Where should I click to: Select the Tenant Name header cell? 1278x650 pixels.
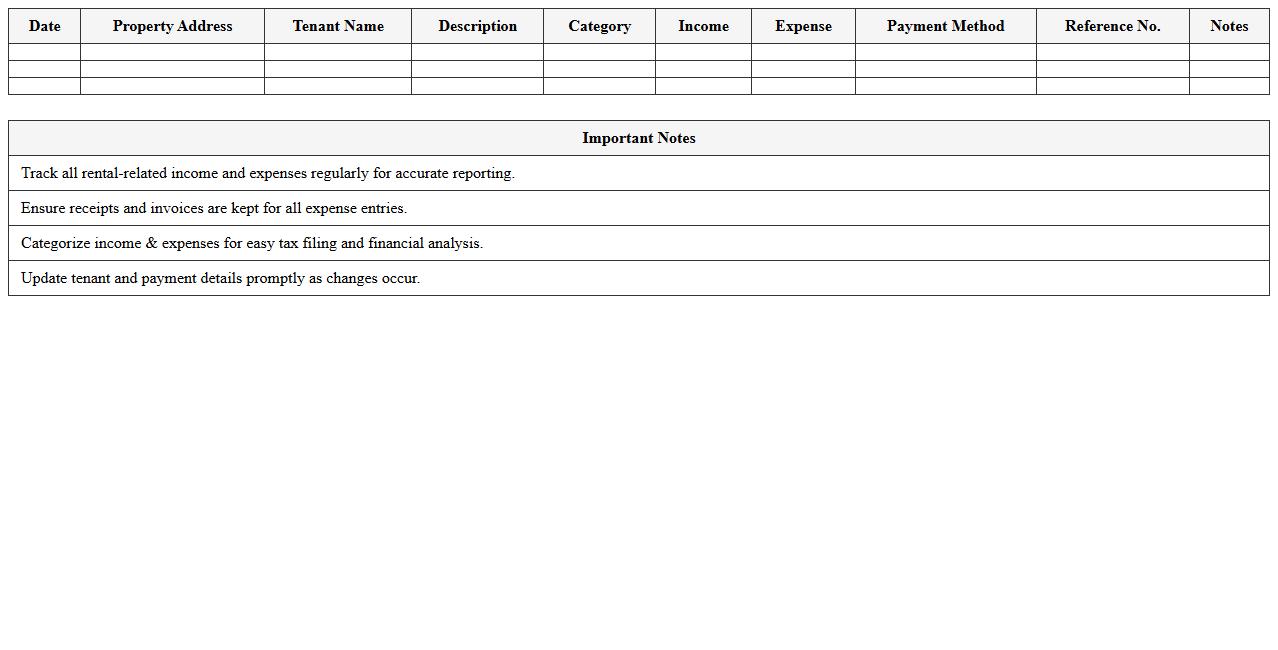click(337, 26)
